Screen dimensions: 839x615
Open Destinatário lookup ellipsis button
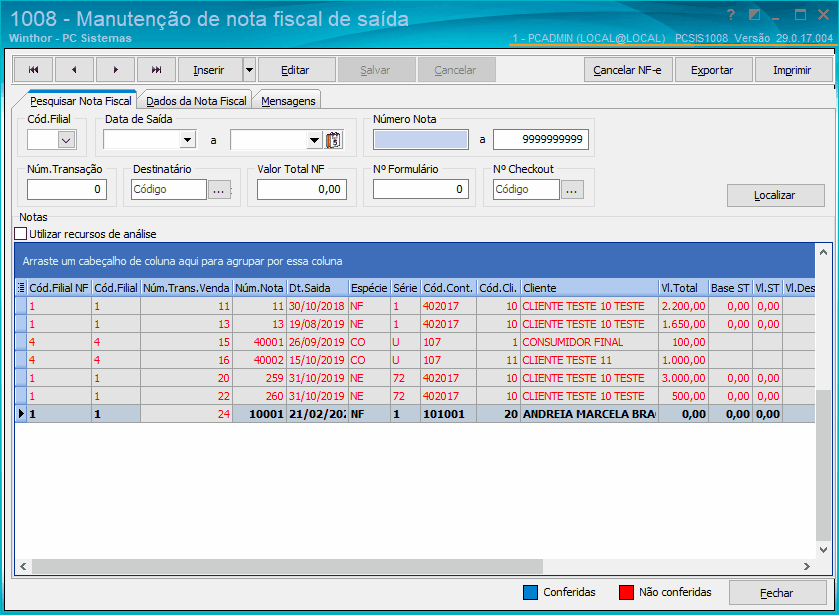219,189
